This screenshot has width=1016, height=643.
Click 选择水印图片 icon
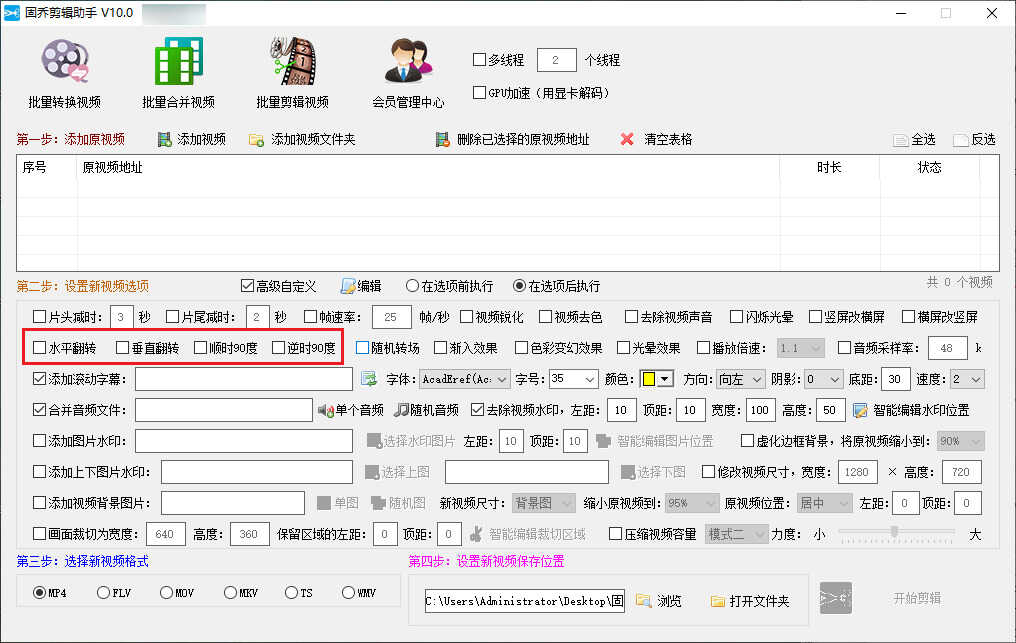[x=374, y=441]
